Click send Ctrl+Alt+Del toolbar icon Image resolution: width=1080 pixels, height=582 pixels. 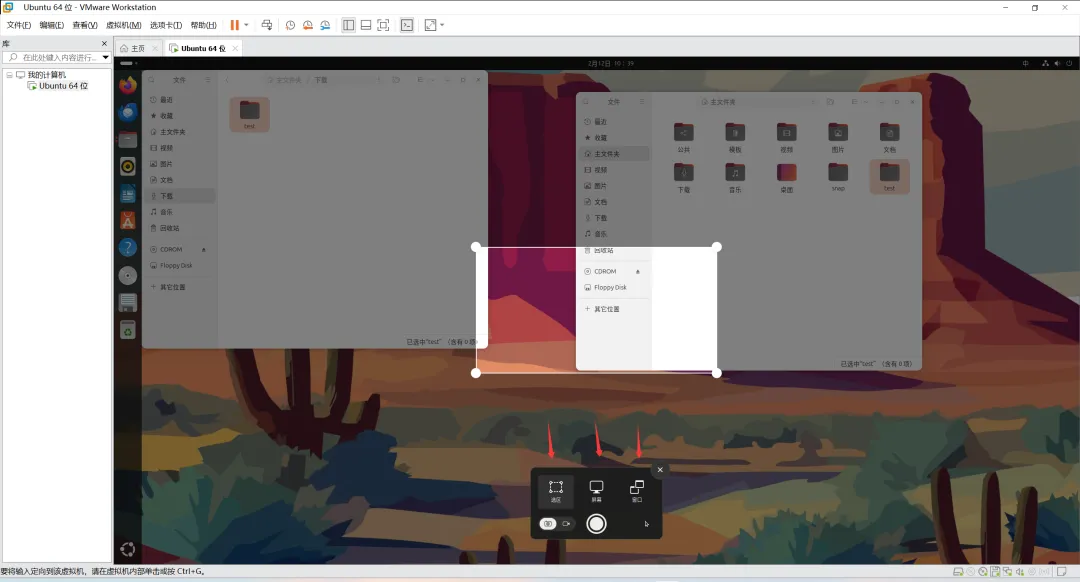267,25
